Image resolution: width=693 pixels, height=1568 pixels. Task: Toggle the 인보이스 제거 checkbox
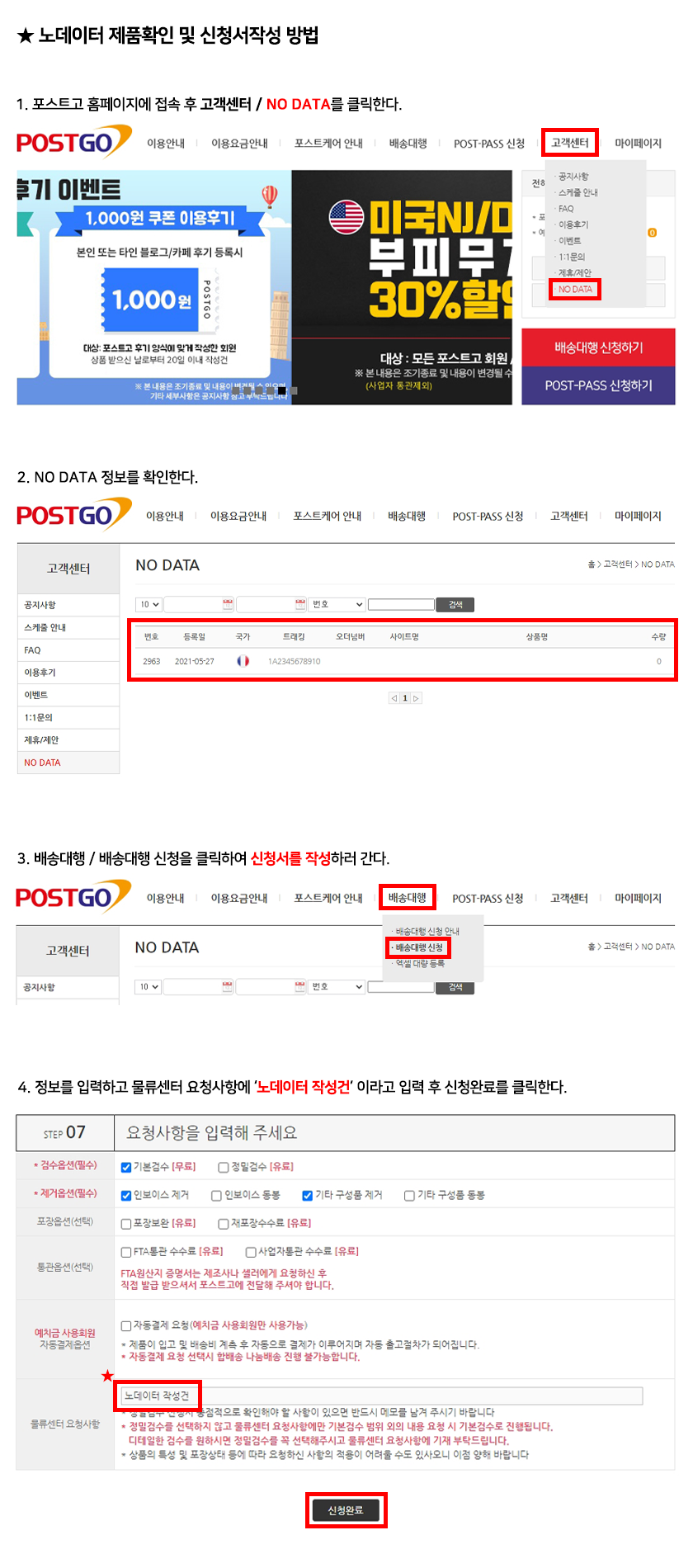coord(126,1195)
